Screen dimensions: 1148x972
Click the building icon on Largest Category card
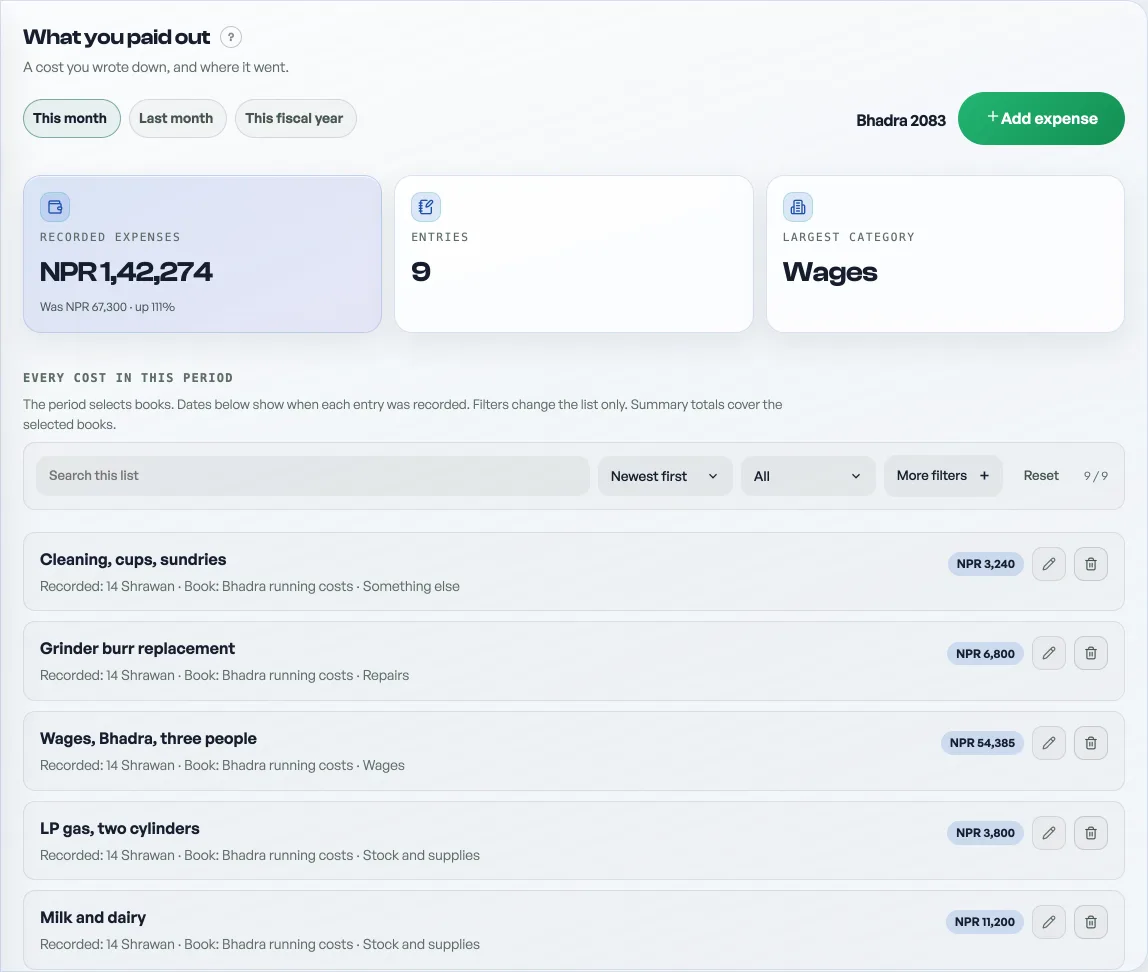pyautogui.click(x=798, y=207)
